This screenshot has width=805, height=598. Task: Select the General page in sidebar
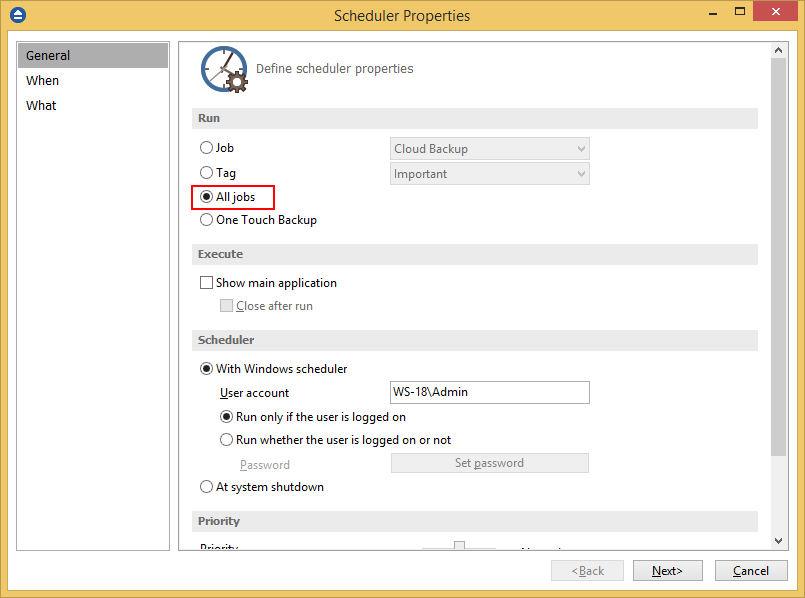pos(48,56)
